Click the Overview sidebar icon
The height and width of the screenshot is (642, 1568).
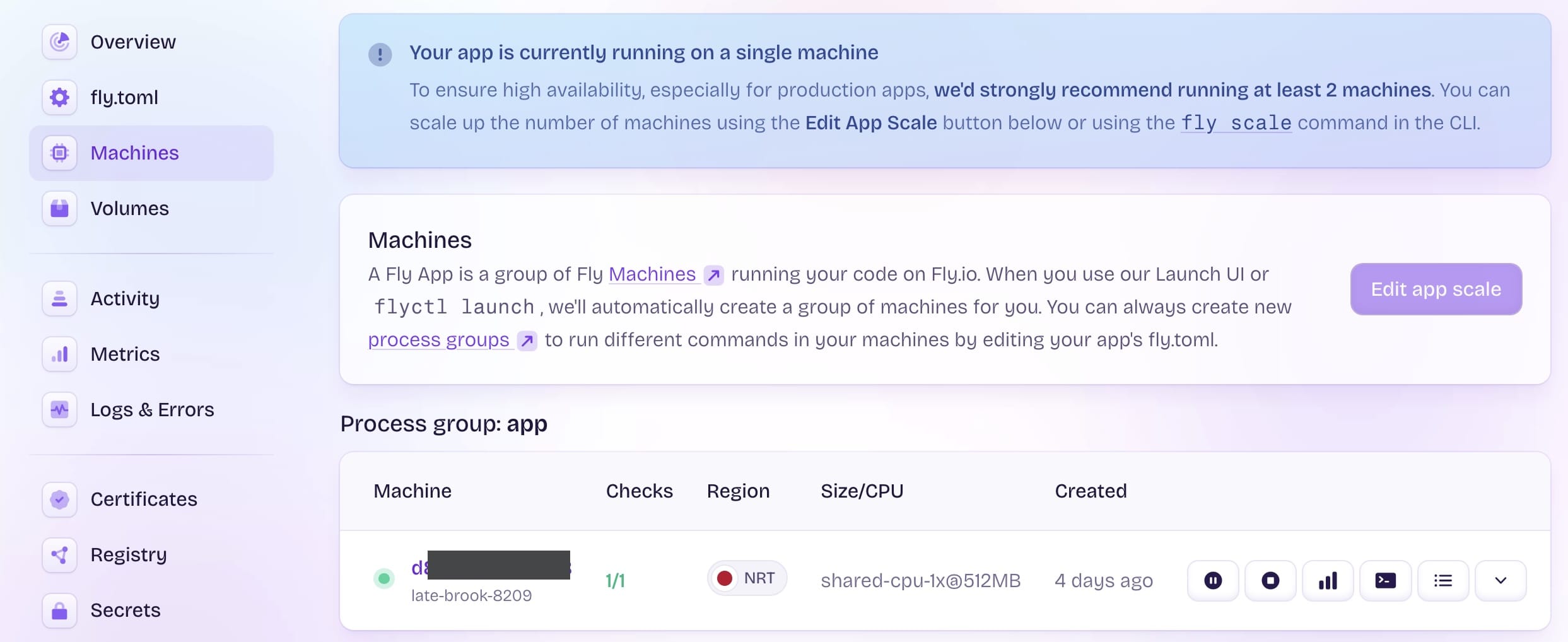coord(59,42)
